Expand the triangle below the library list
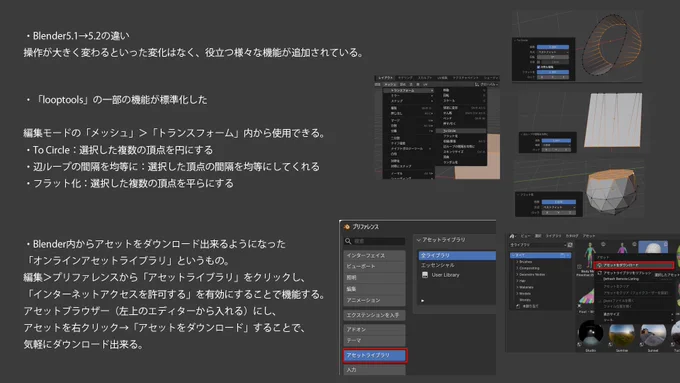 (x=422, y=300)
